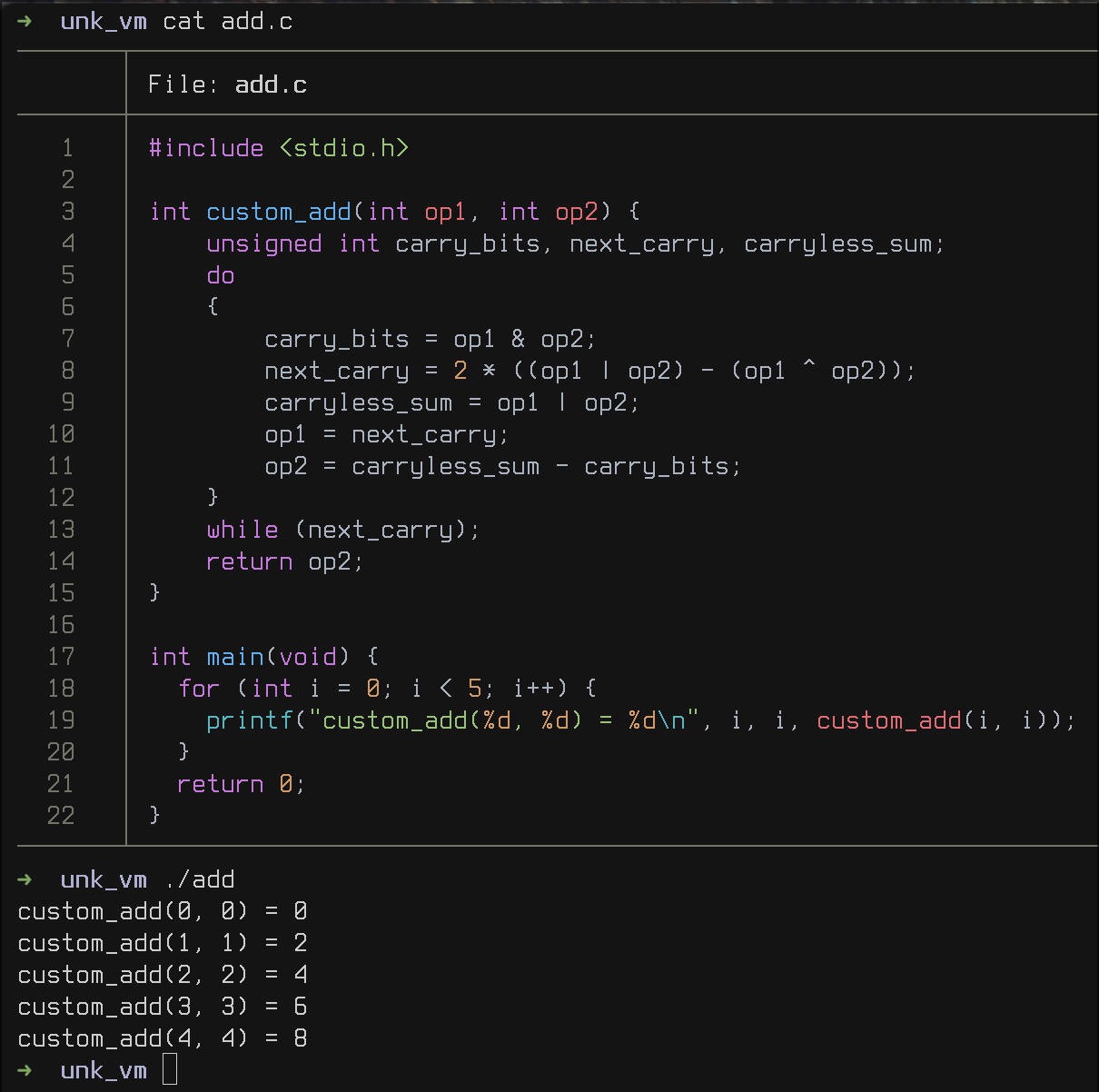Click the prompt arrow on the empty last line
This screenshot has width=1099, height=1092.
[x=25, y=1070]
